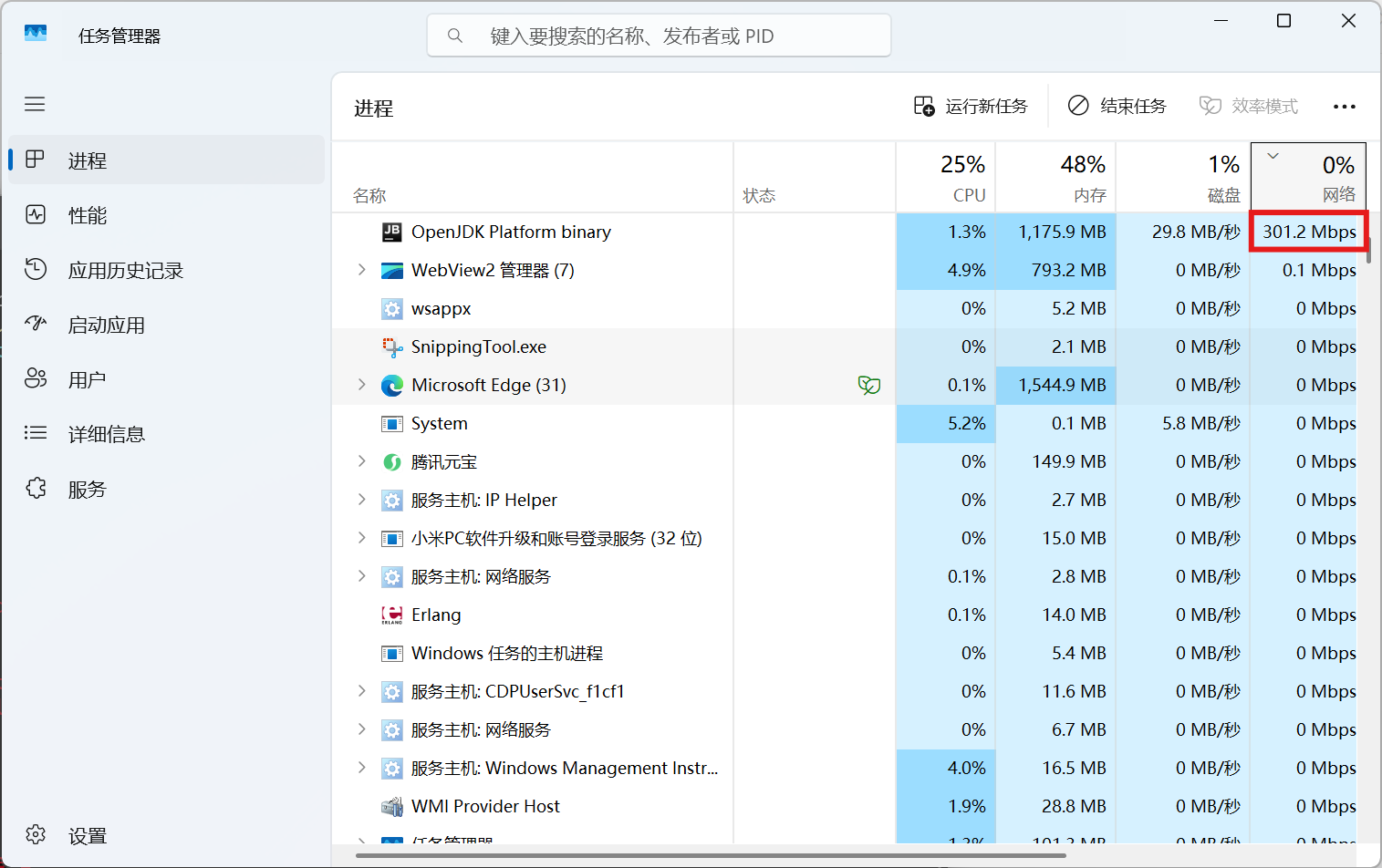Click the wsappx gear icon

[x=392, y=308]
